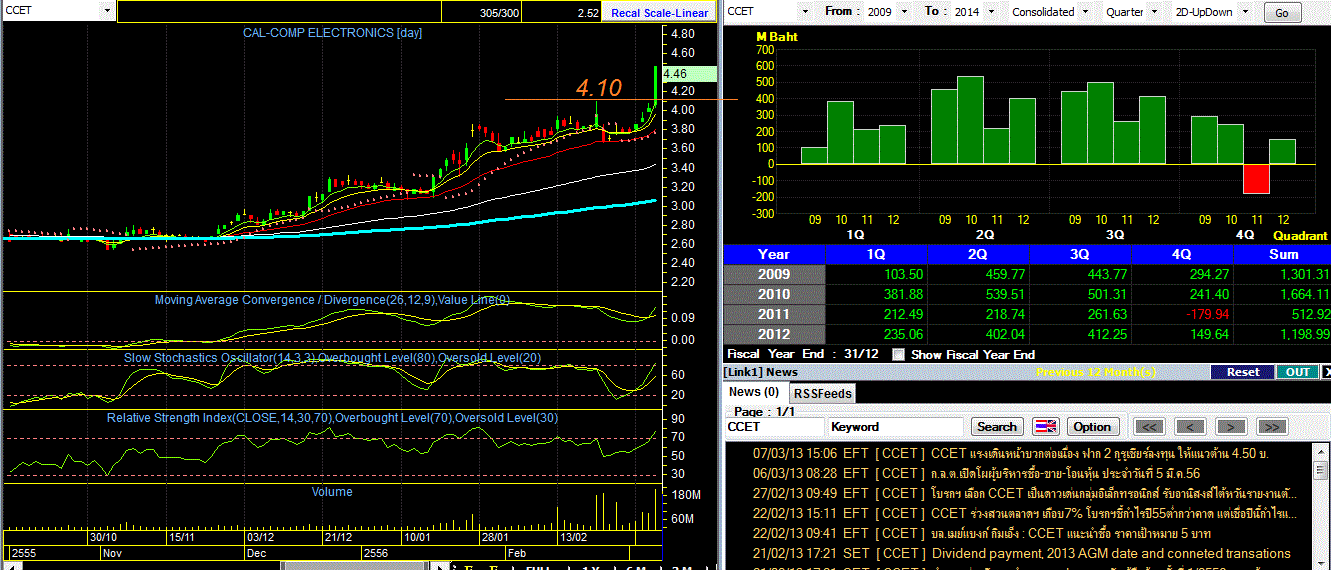Open the chart symbol CCET dropdown arrow
This screenshot has height=570, width=1331.
pyautogui.click(x=107, y=12)
